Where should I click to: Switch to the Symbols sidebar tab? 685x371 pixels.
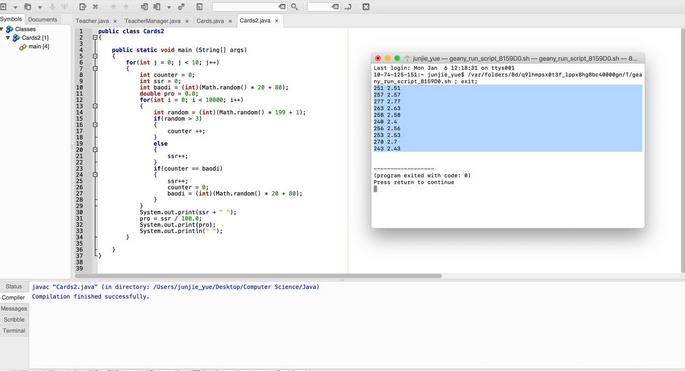[11, 19]
